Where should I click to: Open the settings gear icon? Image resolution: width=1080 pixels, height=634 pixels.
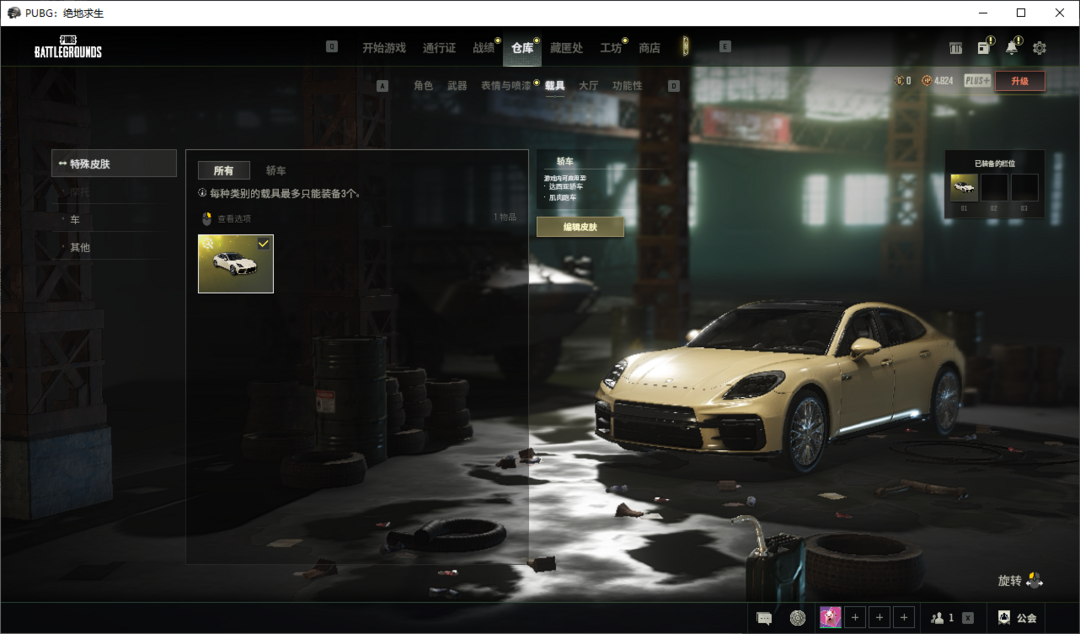click(x=1039, y=48)
